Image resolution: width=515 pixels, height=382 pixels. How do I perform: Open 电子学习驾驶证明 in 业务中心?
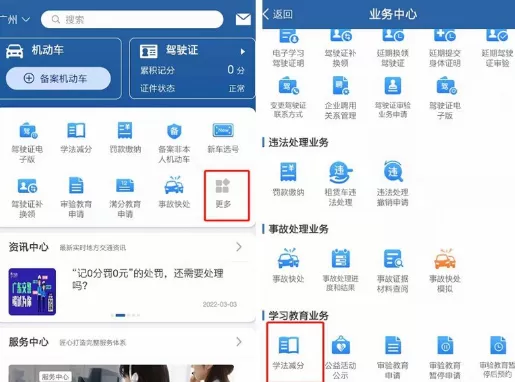click(288, 48)
